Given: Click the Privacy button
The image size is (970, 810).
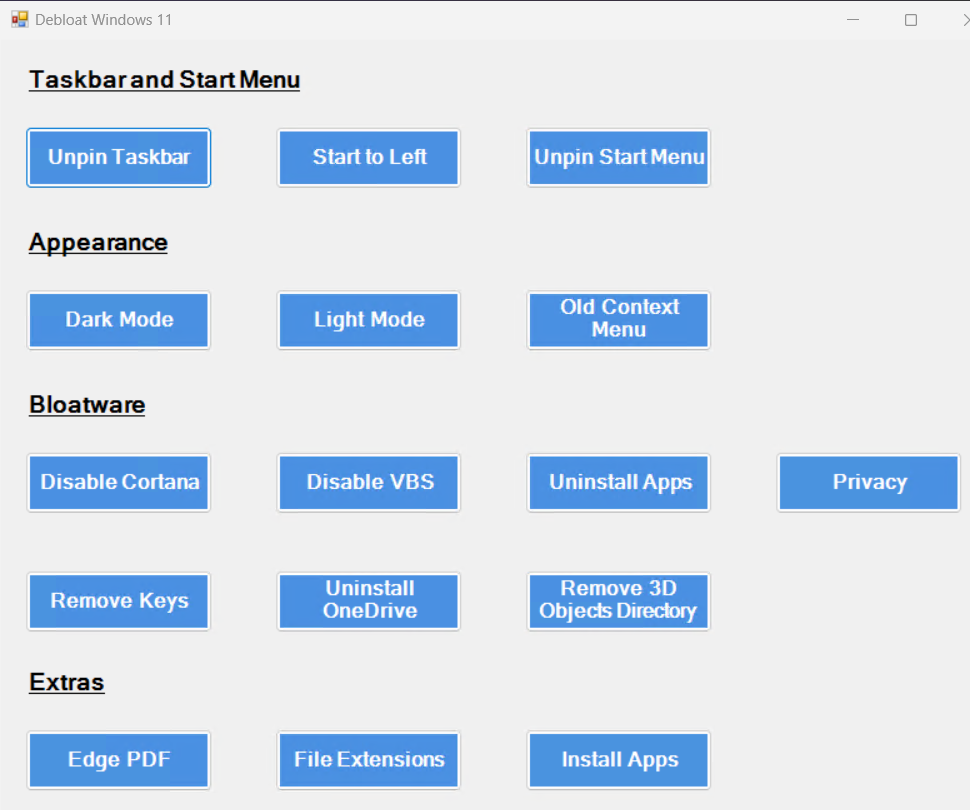Looking at the screenshot, I should tap(869, 482).
